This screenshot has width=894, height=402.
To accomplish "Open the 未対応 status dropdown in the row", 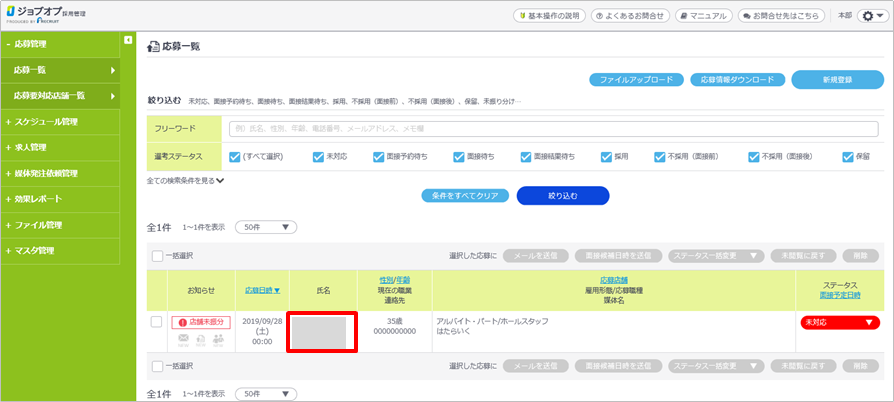I will pos(839,322).
